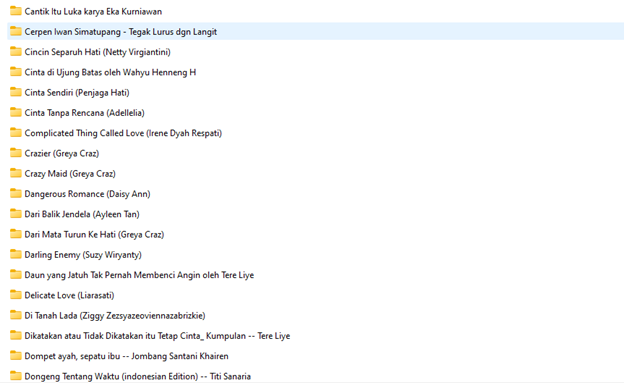Click 'Dari Mata Turun Ke Hati (Greya Craz)' name
Image resolution: width=624 pixels, height=383 pixels.
click(x=94, y=235)
